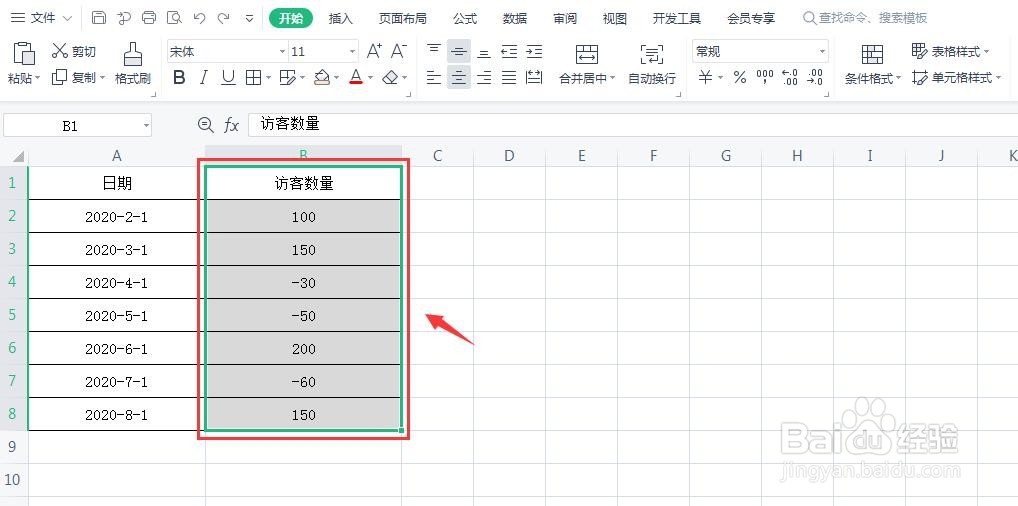This screenshot has width=1018, height=506.
Task: Open the File (文件) menu
Action: click(42, 18)
